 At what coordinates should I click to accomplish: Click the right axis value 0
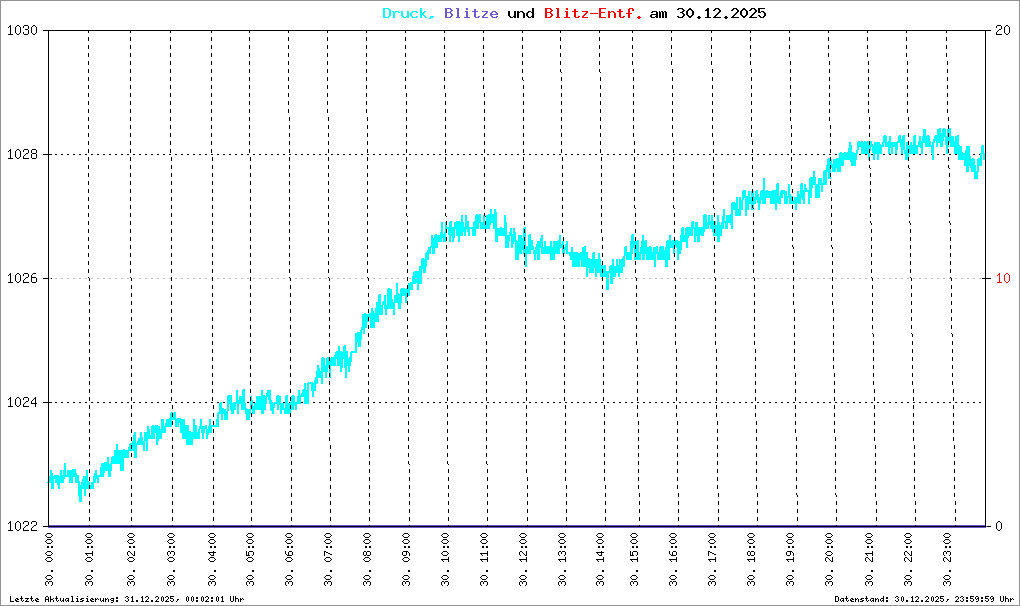pyautogui.click(x=999, y=526)
